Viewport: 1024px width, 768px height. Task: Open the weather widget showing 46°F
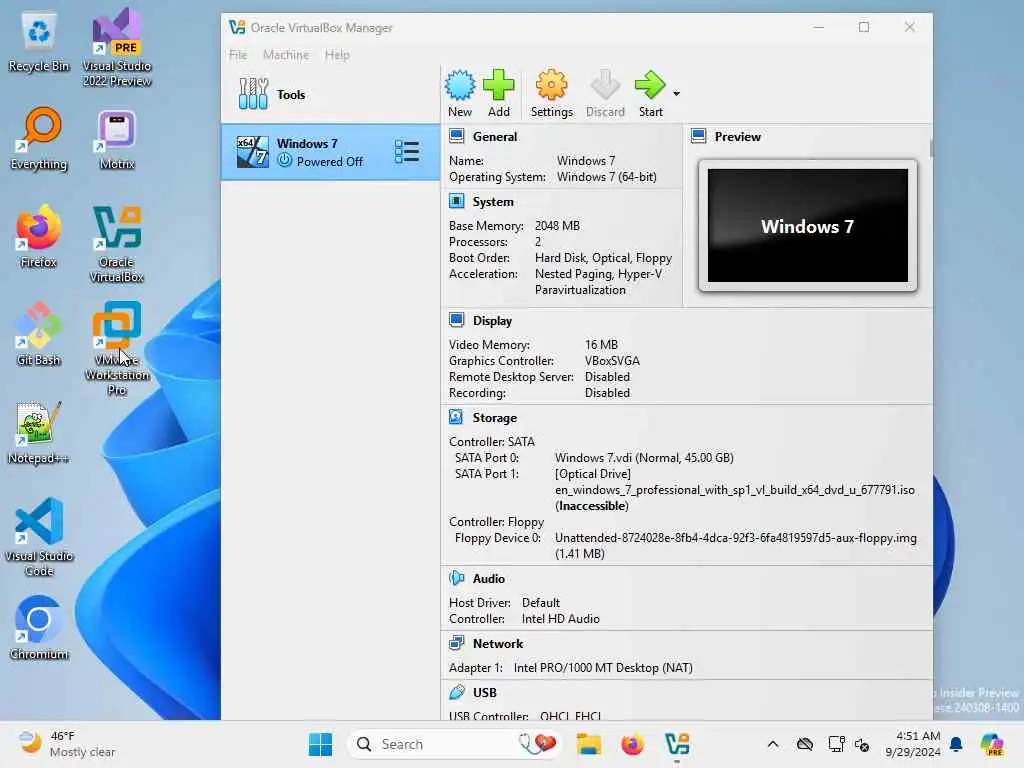click(x=65, y=744)
